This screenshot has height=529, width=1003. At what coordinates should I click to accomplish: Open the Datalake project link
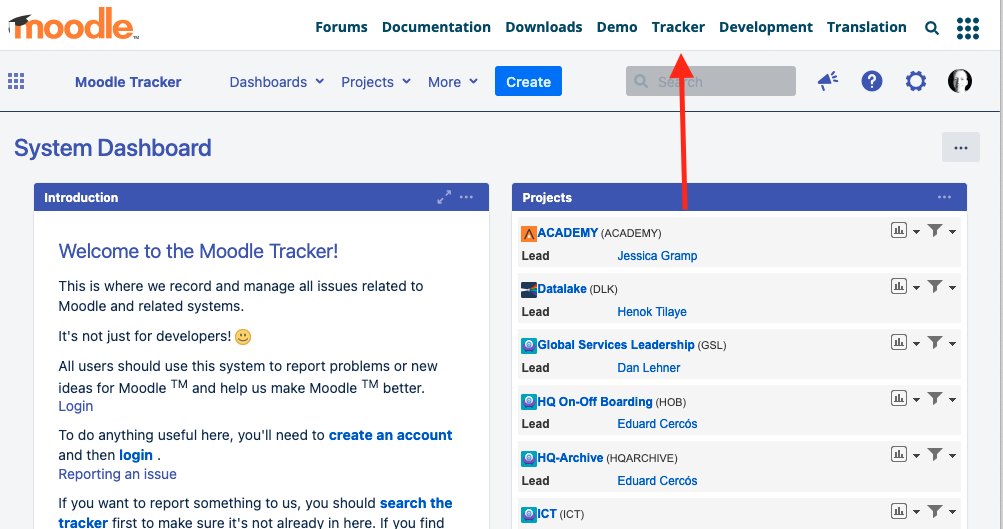pyautogui.click(x=562, y=289)
